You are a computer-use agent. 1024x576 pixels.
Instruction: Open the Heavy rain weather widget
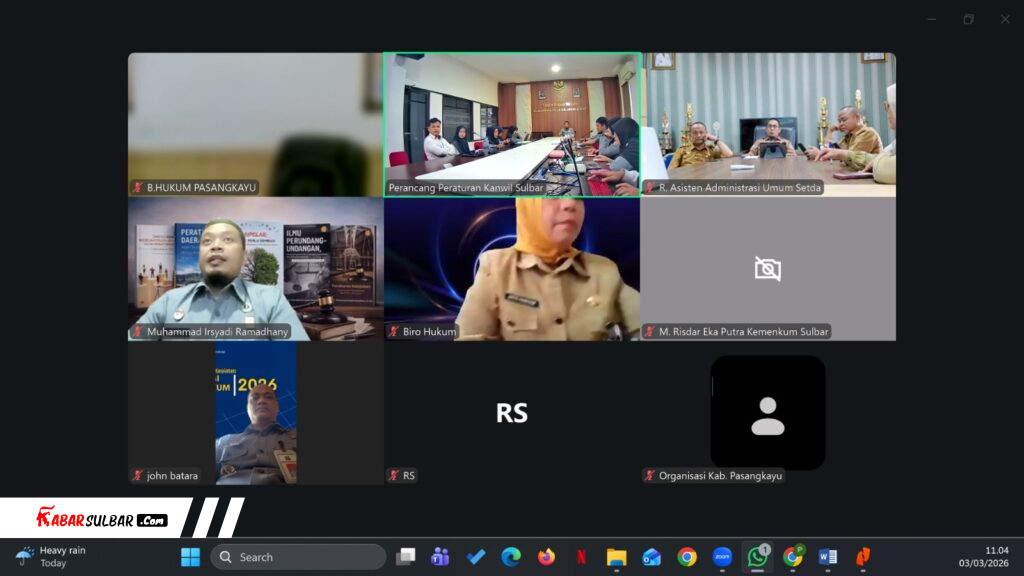[x=52, y=556]
